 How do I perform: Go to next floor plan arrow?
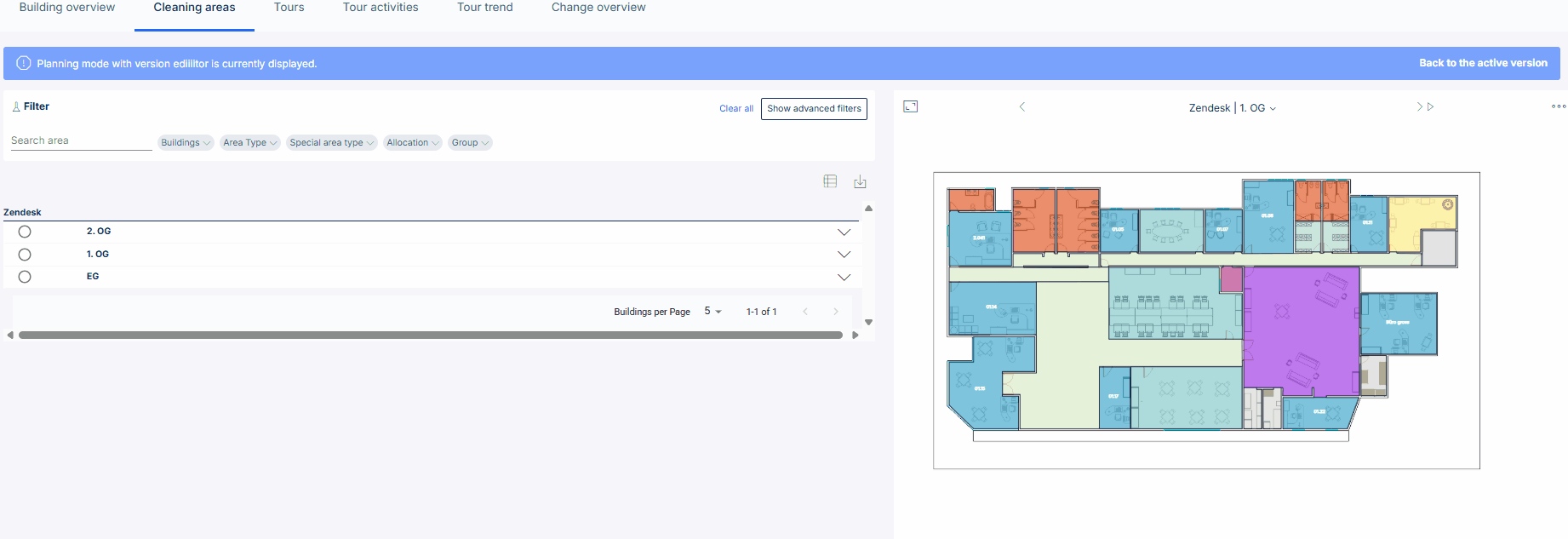[1419, 106]
